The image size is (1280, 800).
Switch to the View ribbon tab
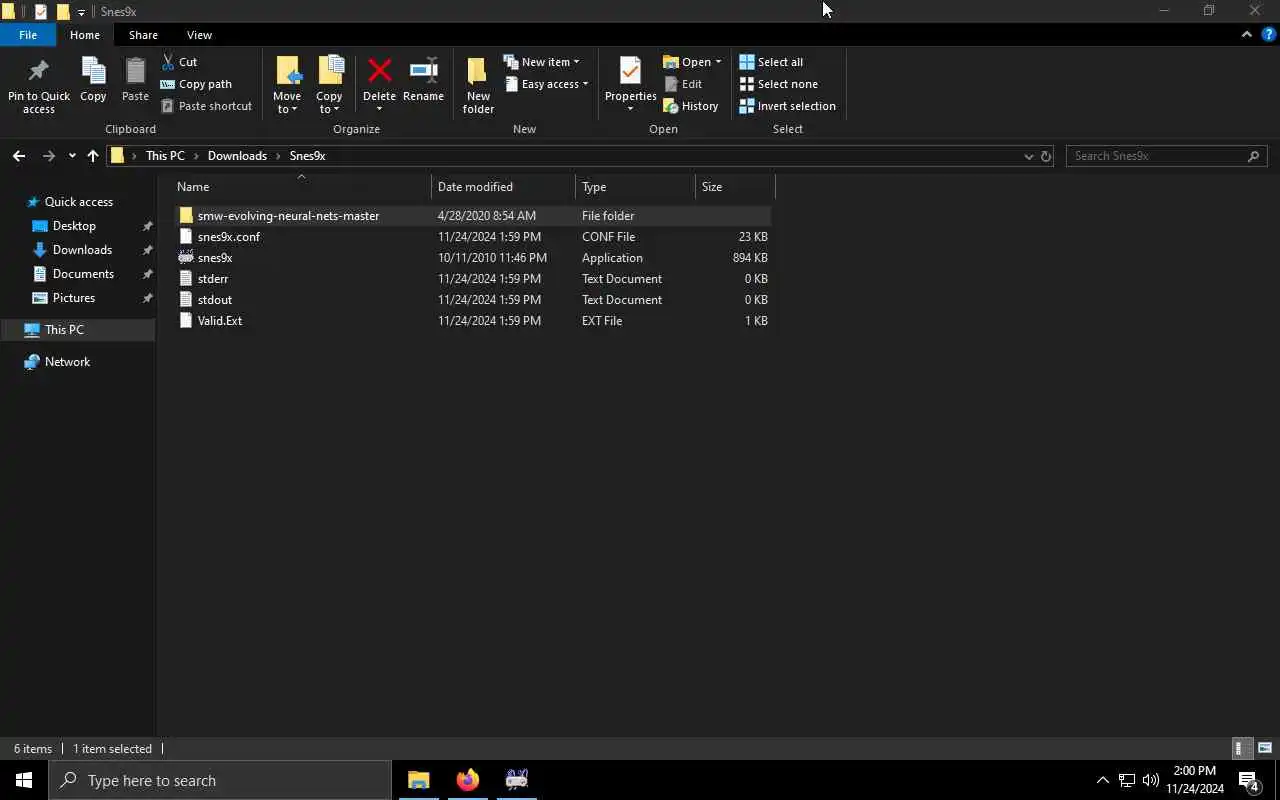(x=199, y=35)
